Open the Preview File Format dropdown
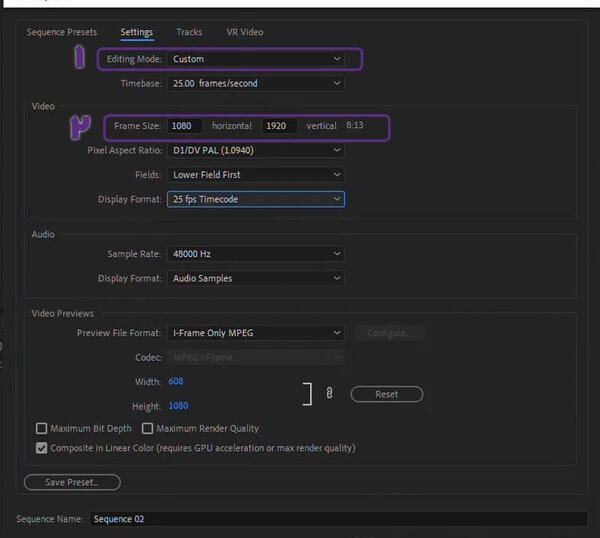The width and height of the screenshot is (600, 538). click(x=256, y=333)
